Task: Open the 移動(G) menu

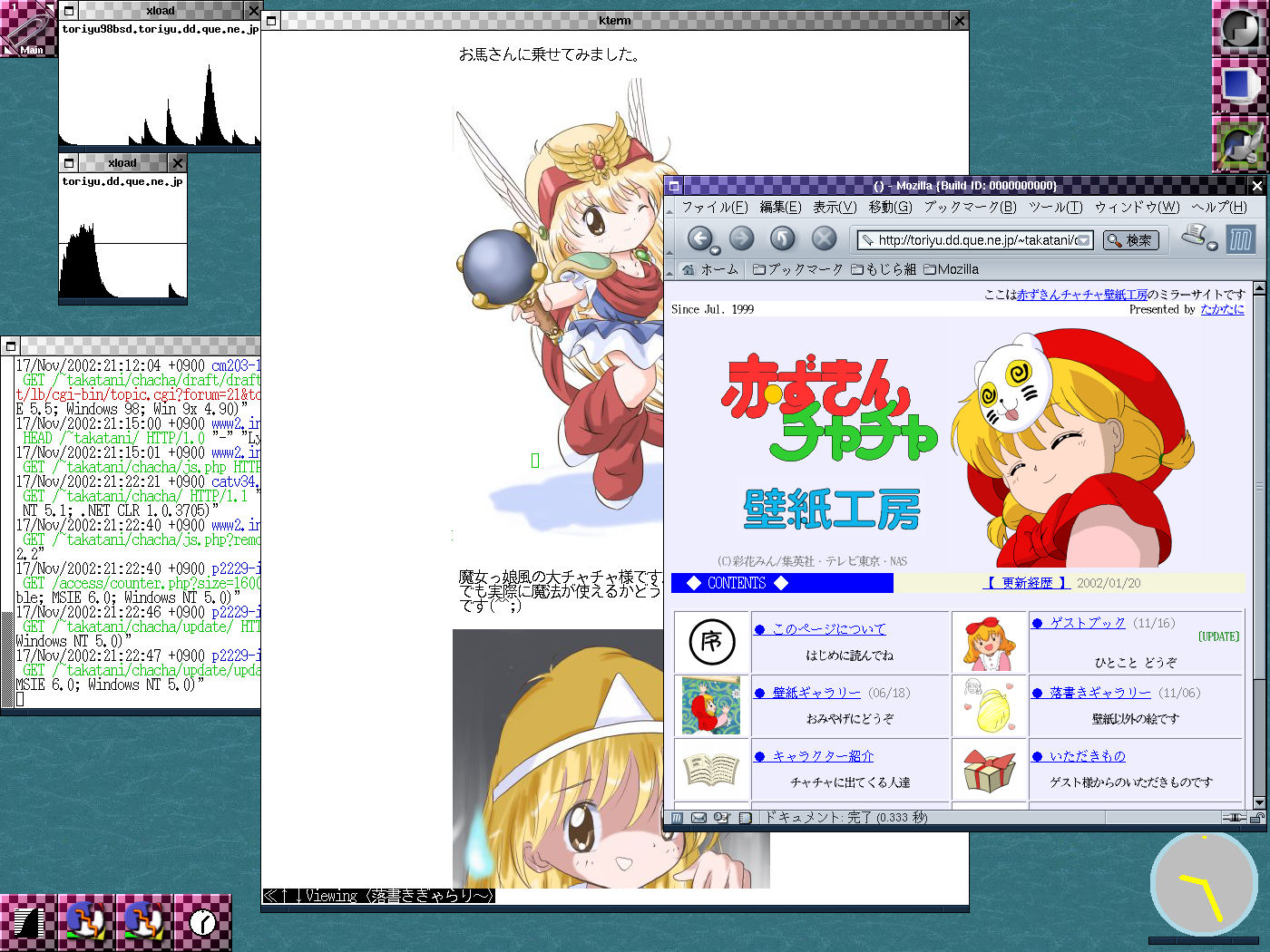Action: (x=891, y=207)
